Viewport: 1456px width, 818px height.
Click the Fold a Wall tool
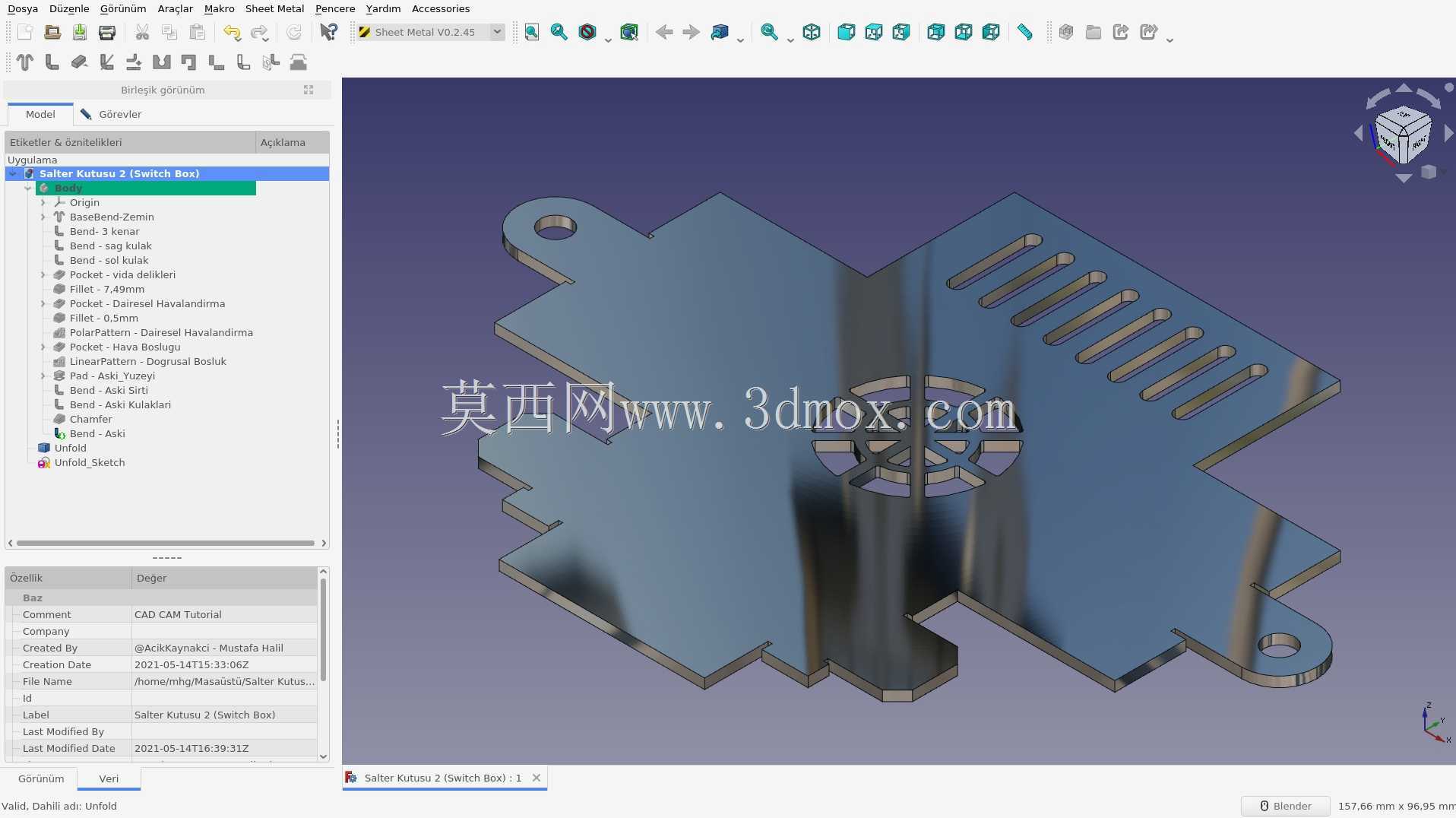(x=107, y=62)
